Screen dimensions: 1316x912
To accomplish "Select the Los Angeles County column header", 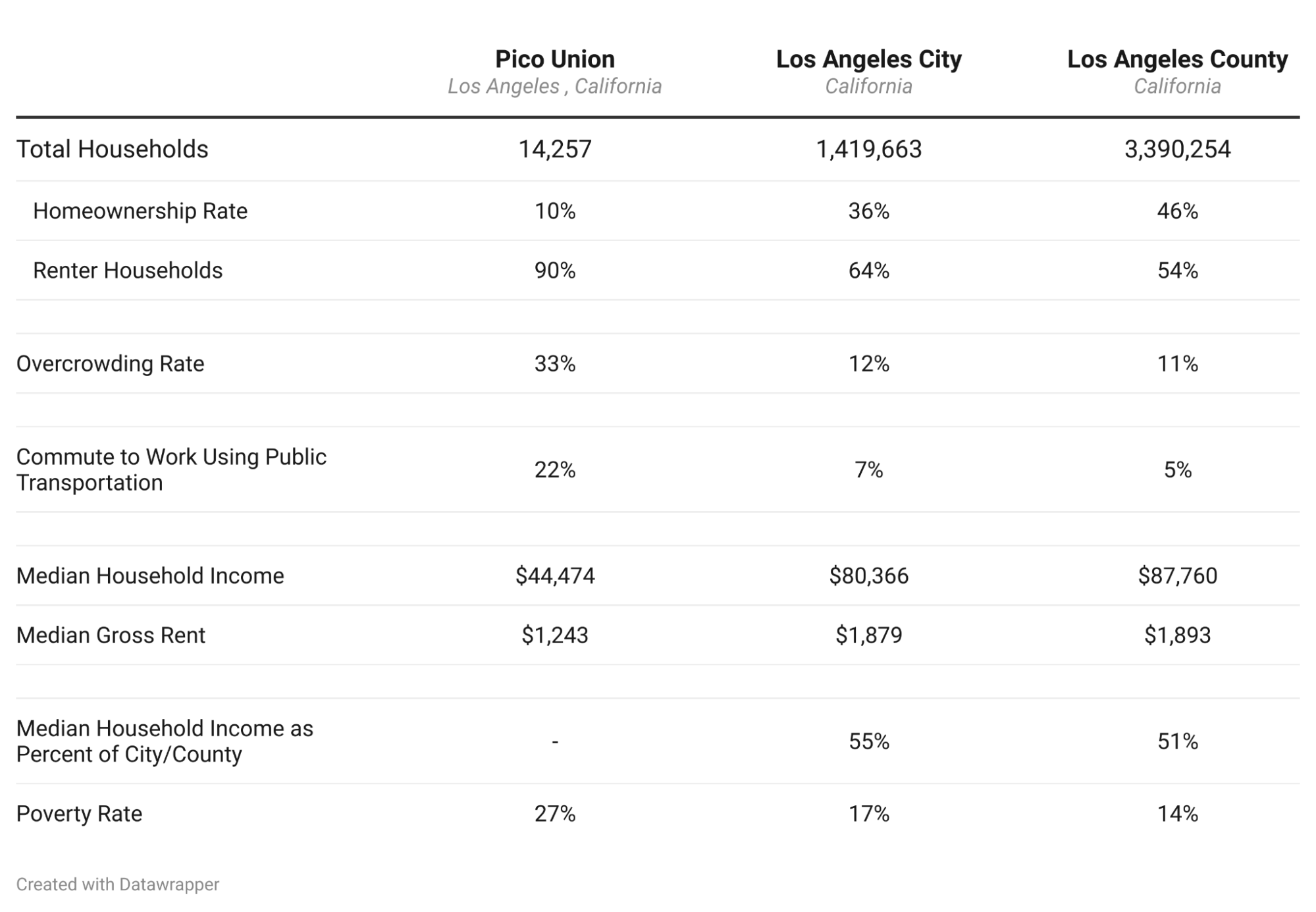I will (x=1177, y=59).
